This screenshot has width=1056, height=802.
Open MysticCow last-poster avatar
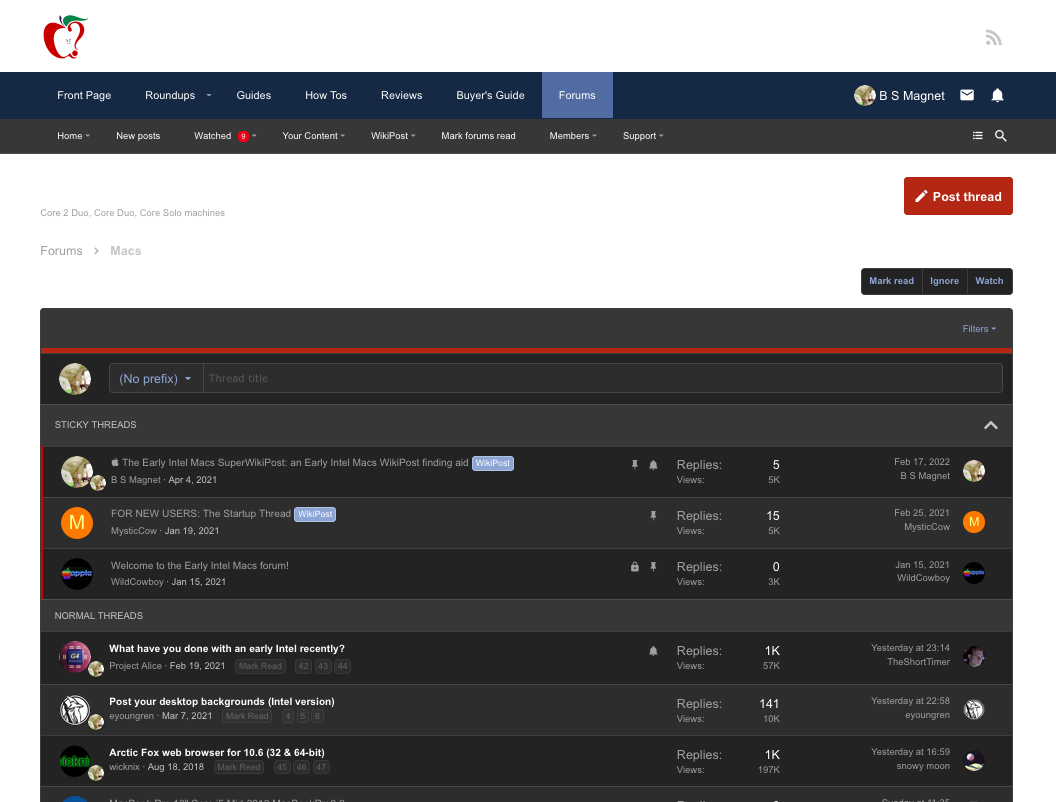[974, 522]
